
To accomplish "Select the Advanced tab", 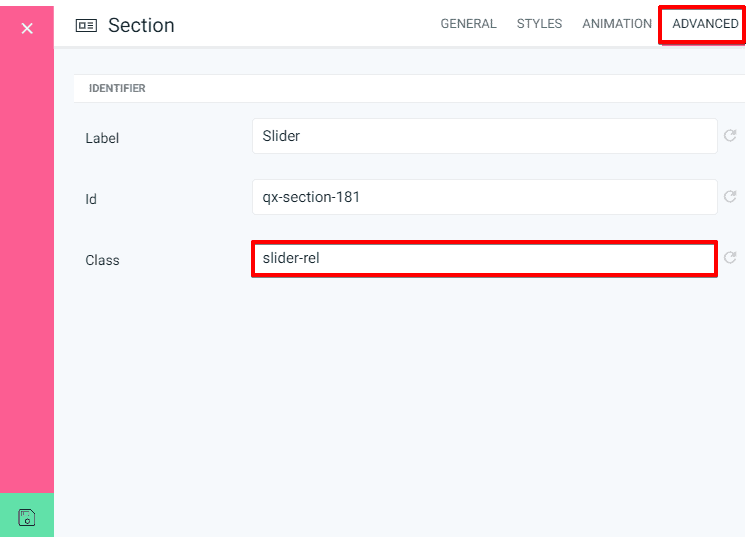I will pyautogui.click(x=704, y=24).
